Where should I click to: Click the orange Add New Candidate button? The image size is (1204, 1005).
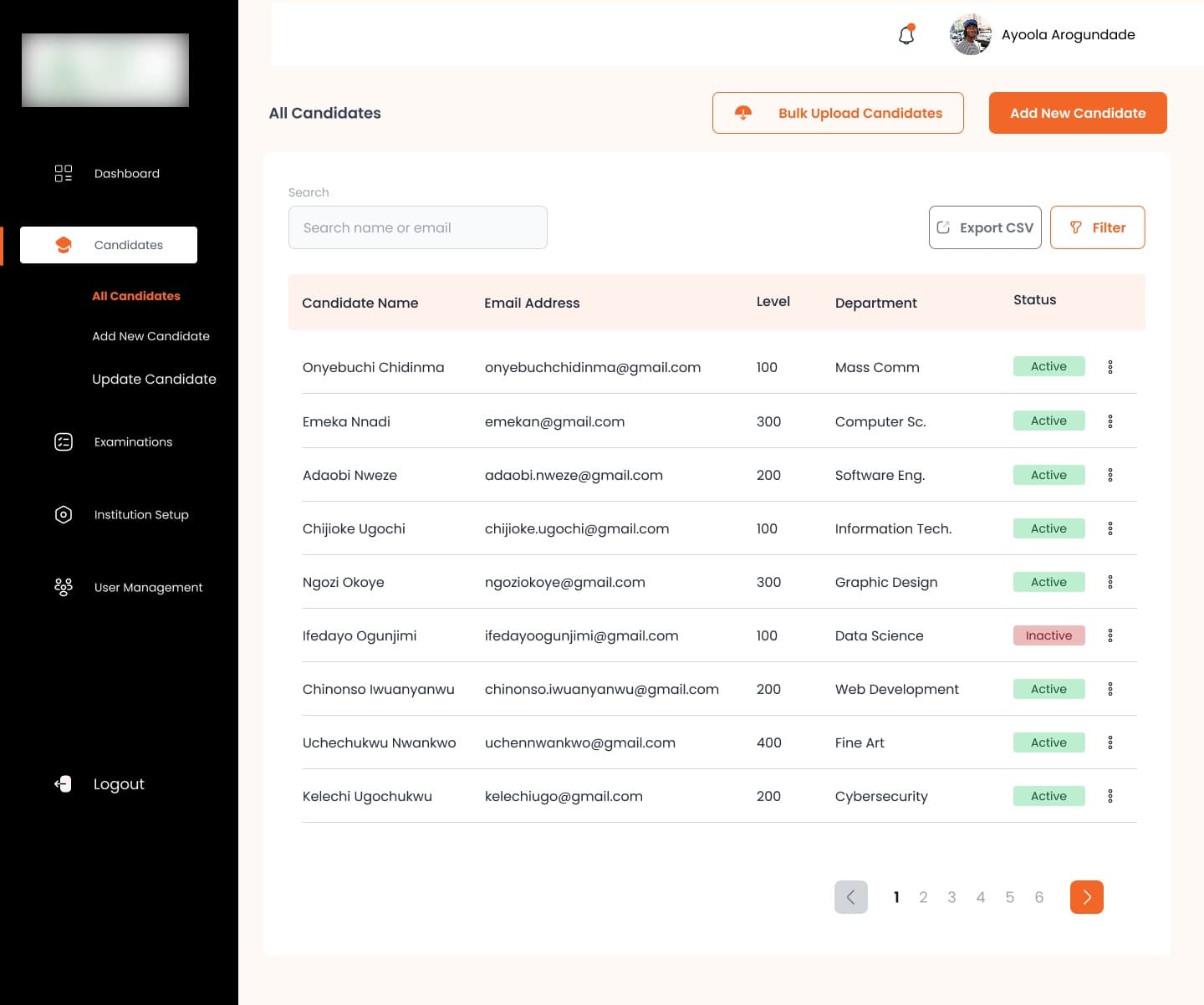click(x=1078, y=113)
